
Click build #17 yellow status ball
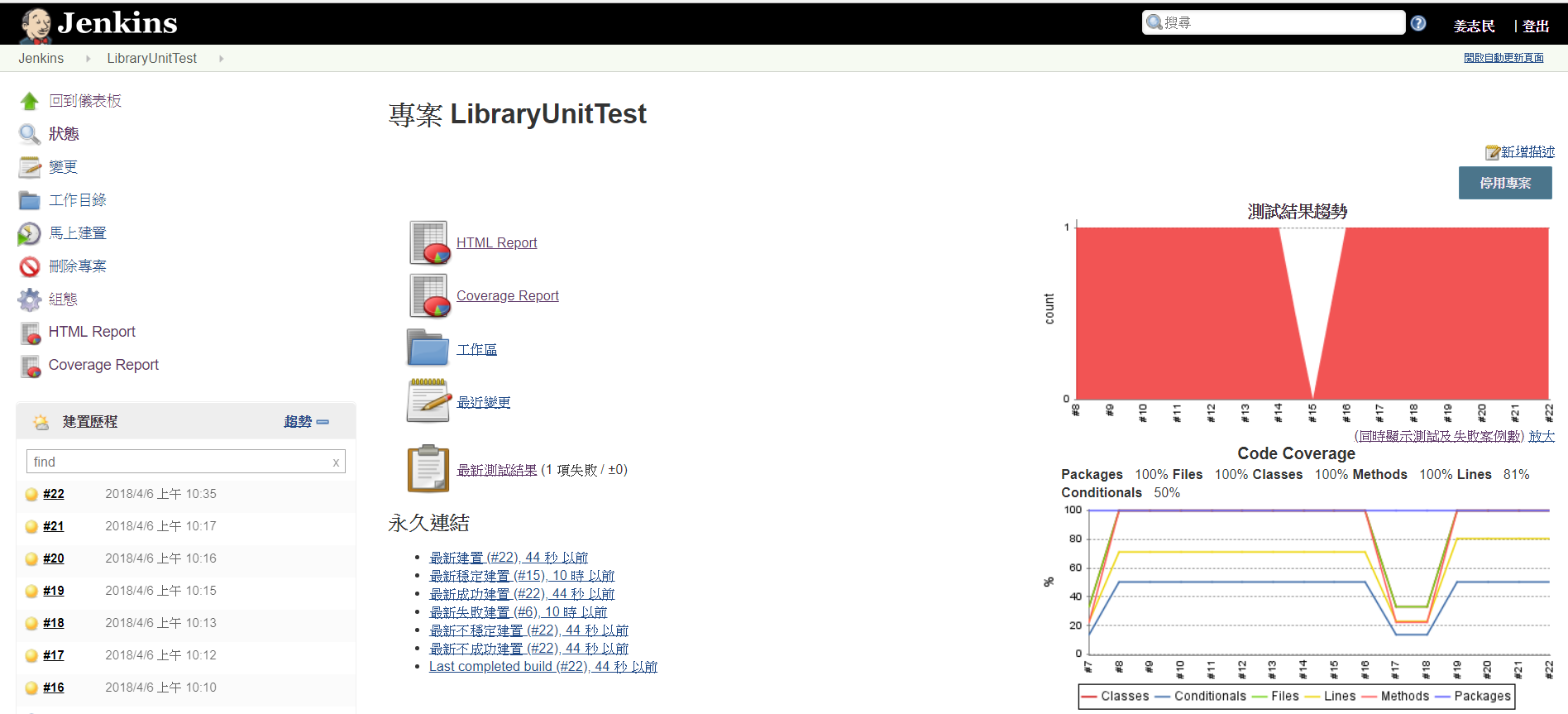(31, 655)
